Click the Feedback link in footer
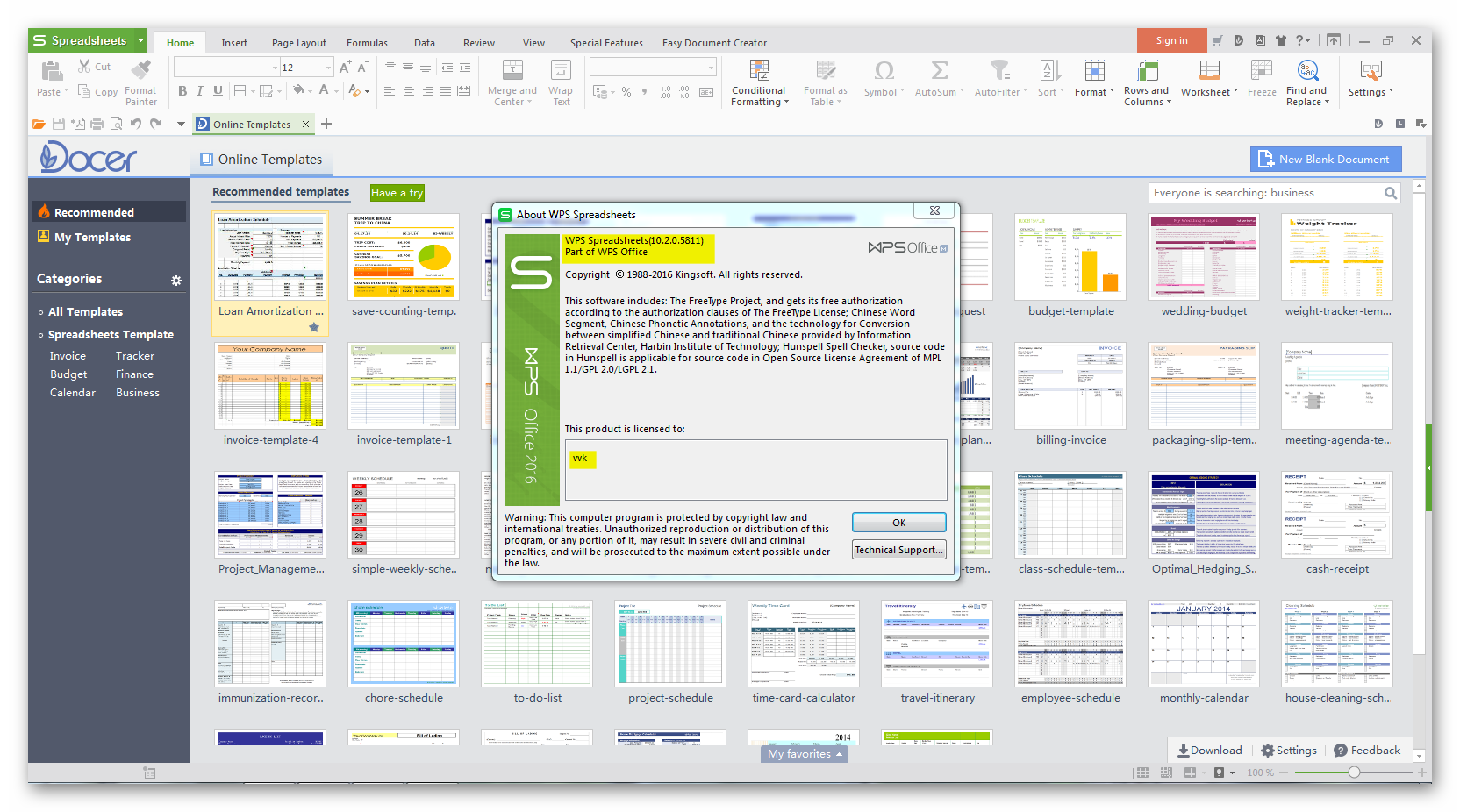 (x=1367, y=750)
